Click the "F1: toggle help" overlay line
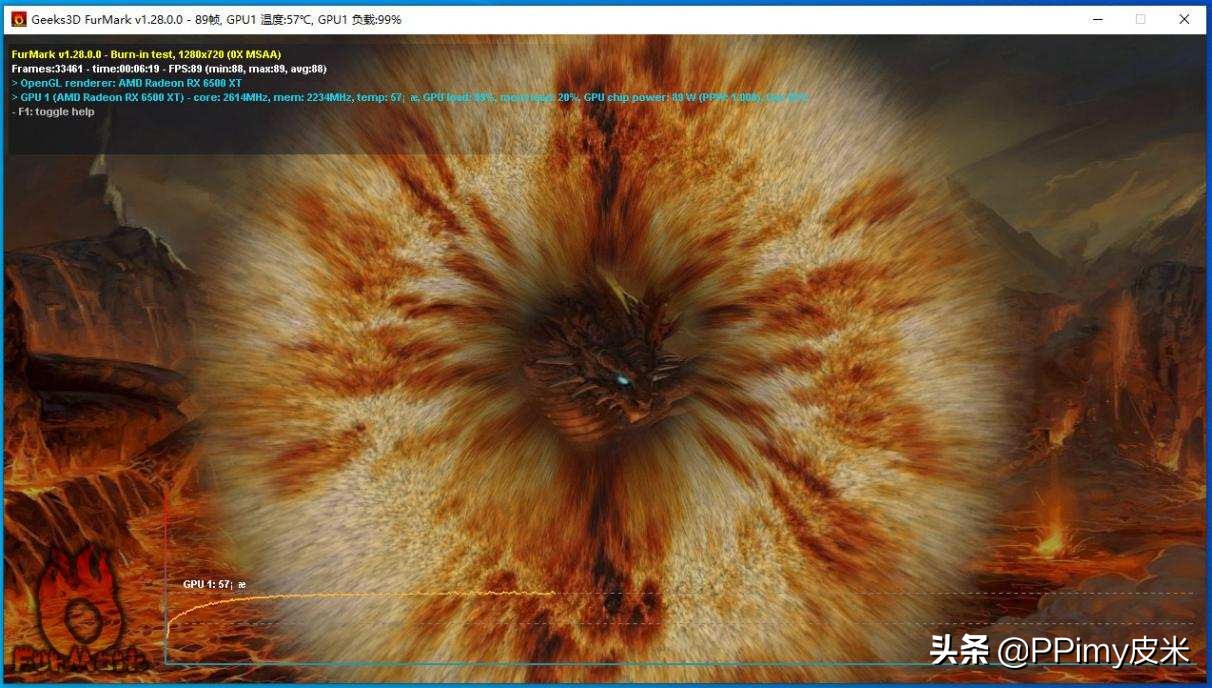Screen dimensions: 1212x688 [x=53, y=112]
